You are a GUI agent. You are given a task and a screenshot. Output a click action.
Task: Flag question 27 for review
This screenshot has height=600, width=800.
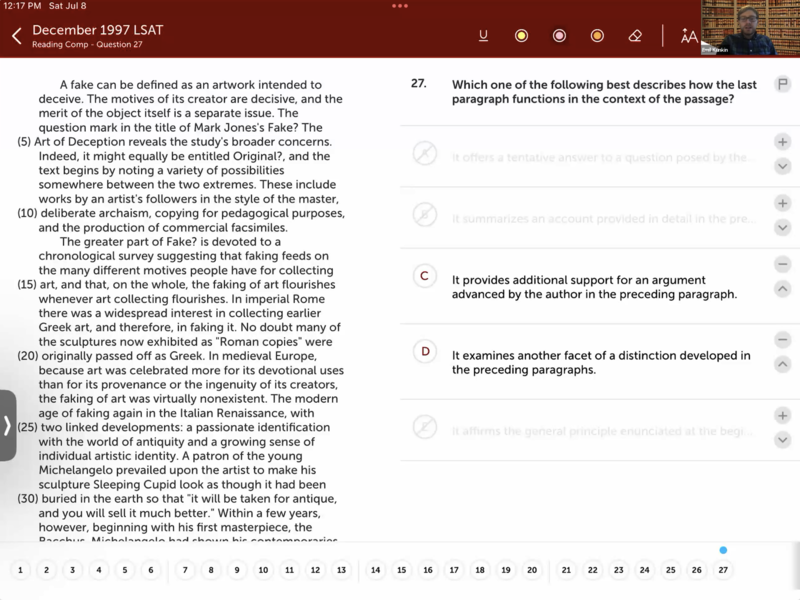coord(783,85)
